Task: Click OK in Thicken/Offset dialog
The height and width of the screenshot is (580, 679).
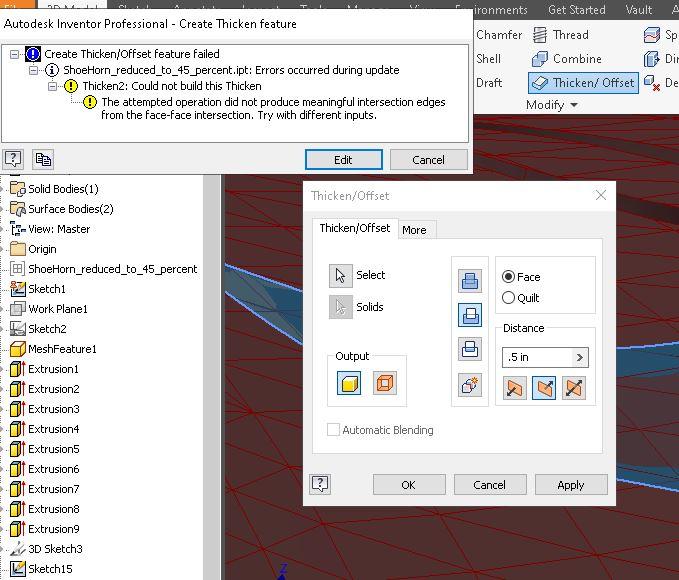Action: pos(409,485)
